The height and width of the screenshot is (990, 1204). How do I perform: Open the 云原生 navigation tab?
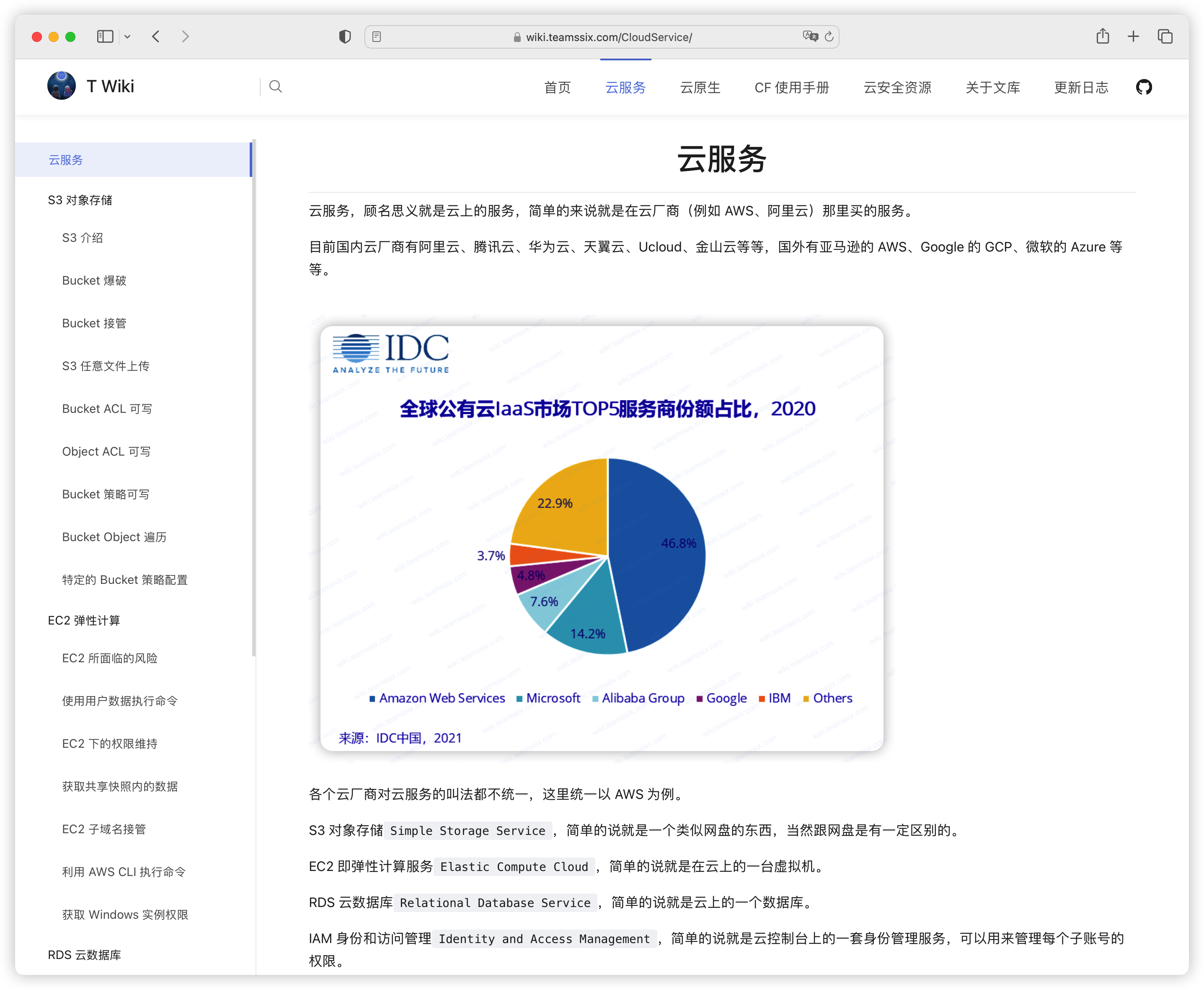pyautogui.click(x=700, y=88)
